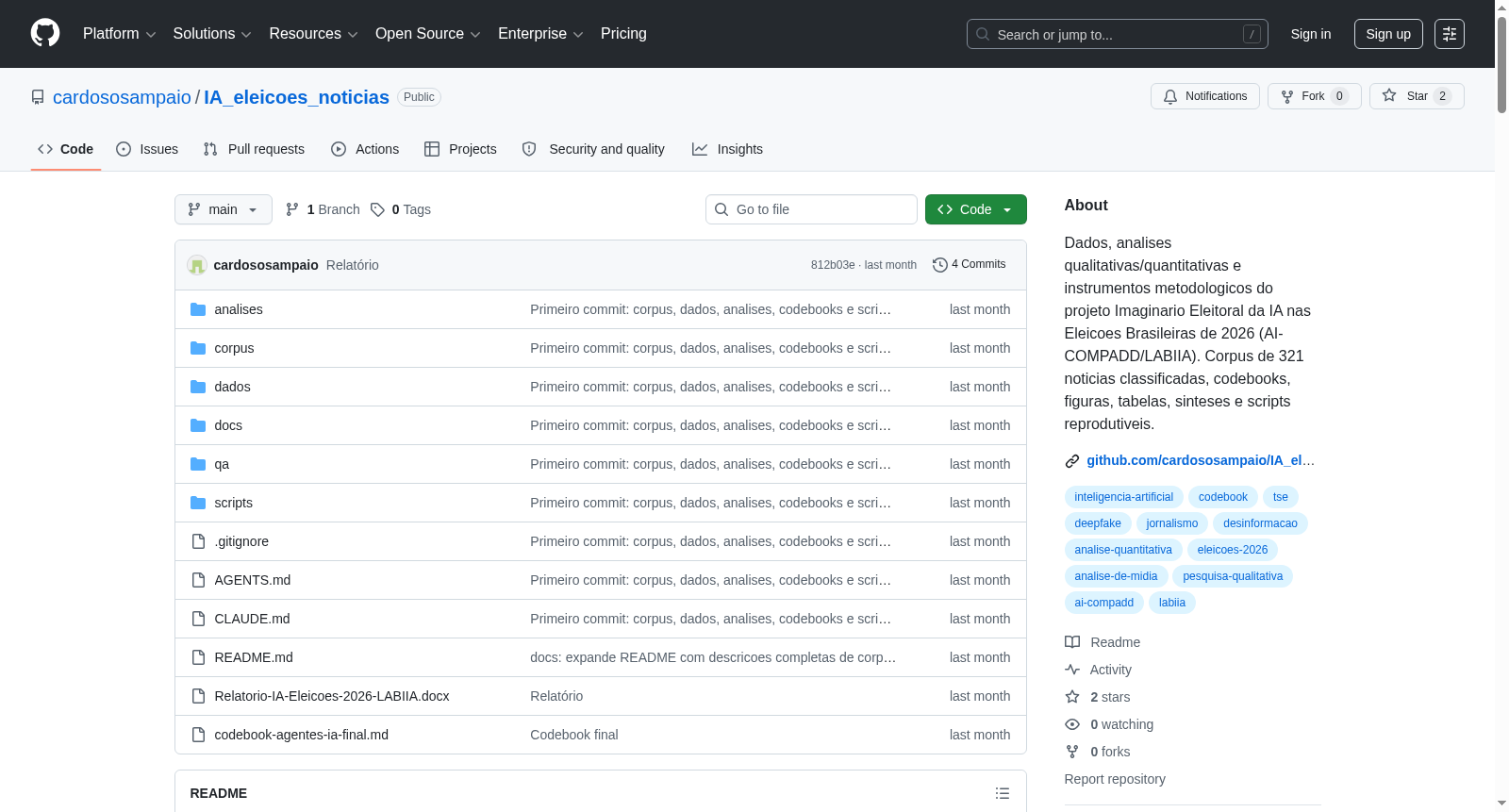The image size is (1509, 812).
Task: Click the README.md file icon
Action: pos(198,657)
